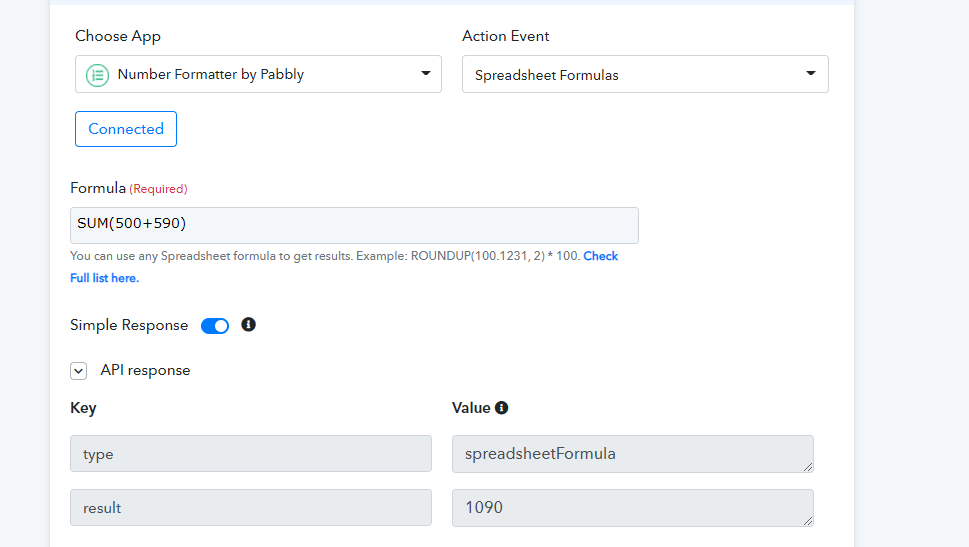Click the type key field
Image resolution: width=969 pixels, height=547 pixels.
(251, 454)
